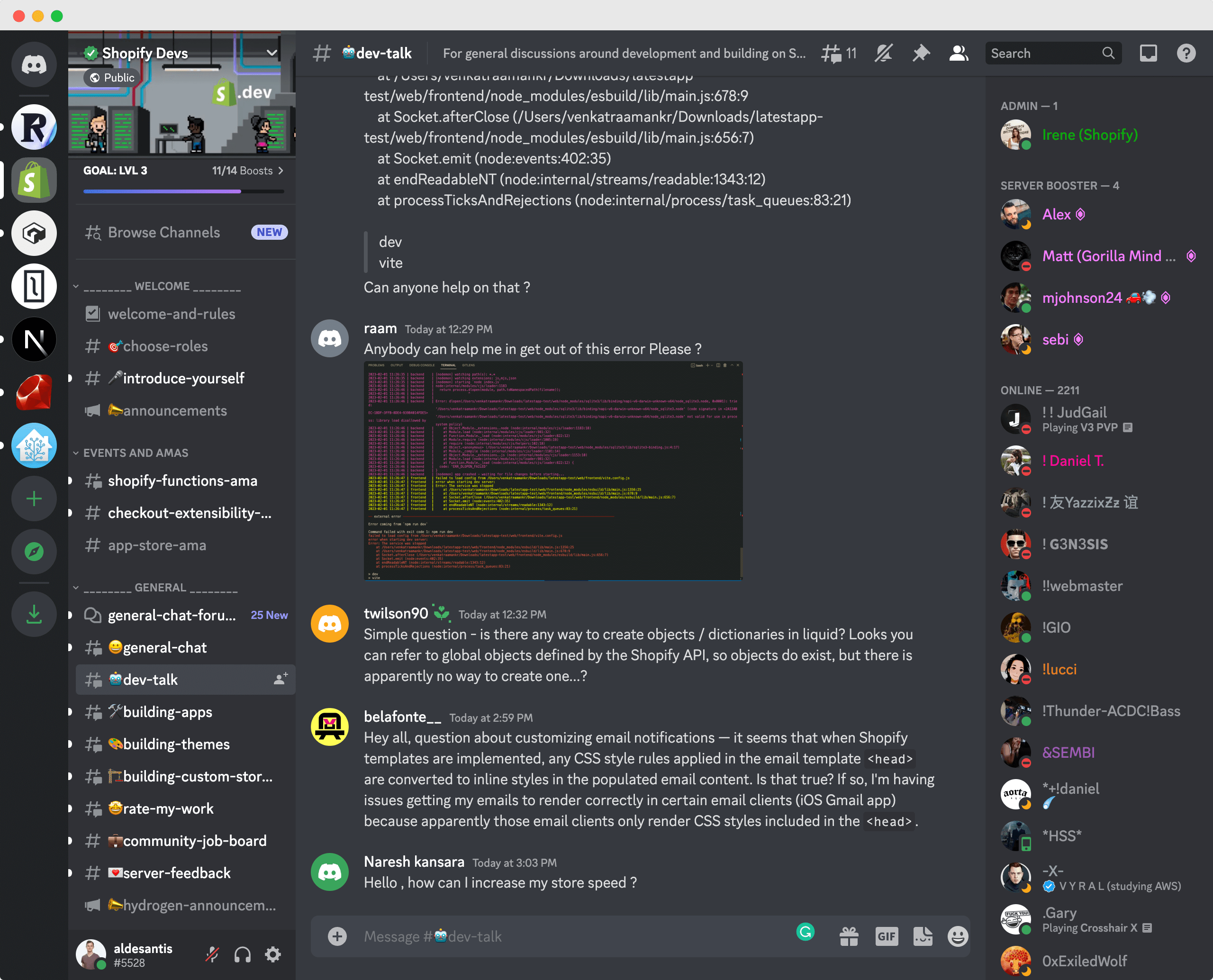Show pinned messages pin icon
1213x980 pixels.
921,54
